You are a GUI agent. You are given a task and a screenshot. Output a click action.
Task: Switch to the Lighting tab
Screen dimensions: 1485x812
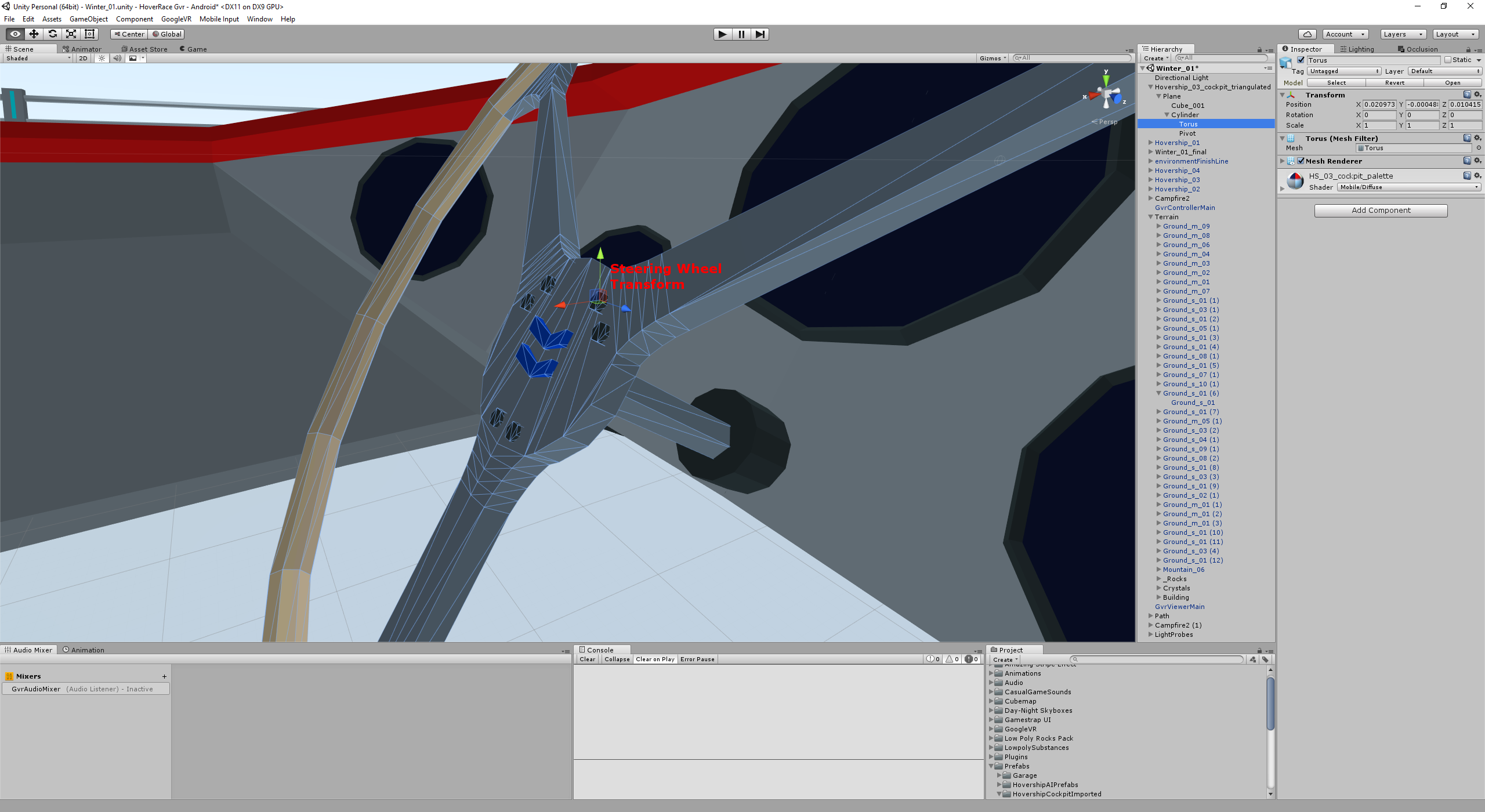coord(1357,49)
